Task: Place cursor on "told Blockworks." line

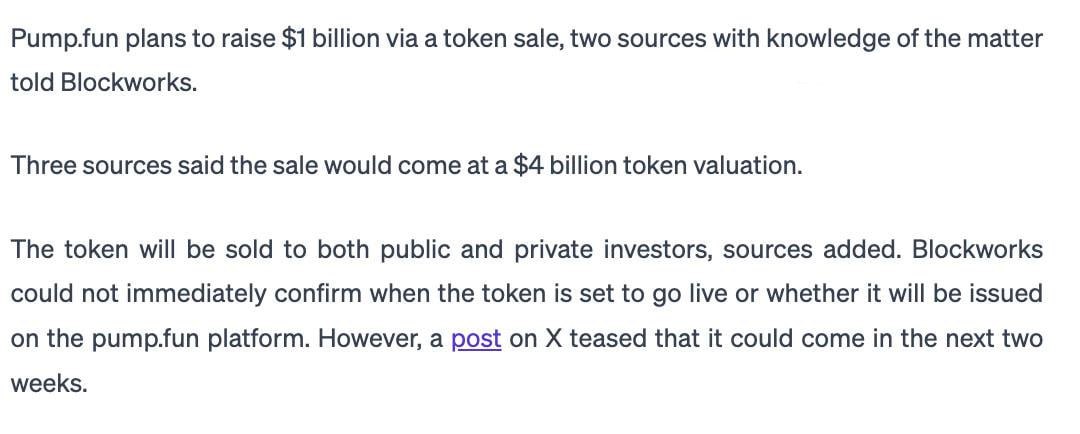Action: click(x=104, y=83)
